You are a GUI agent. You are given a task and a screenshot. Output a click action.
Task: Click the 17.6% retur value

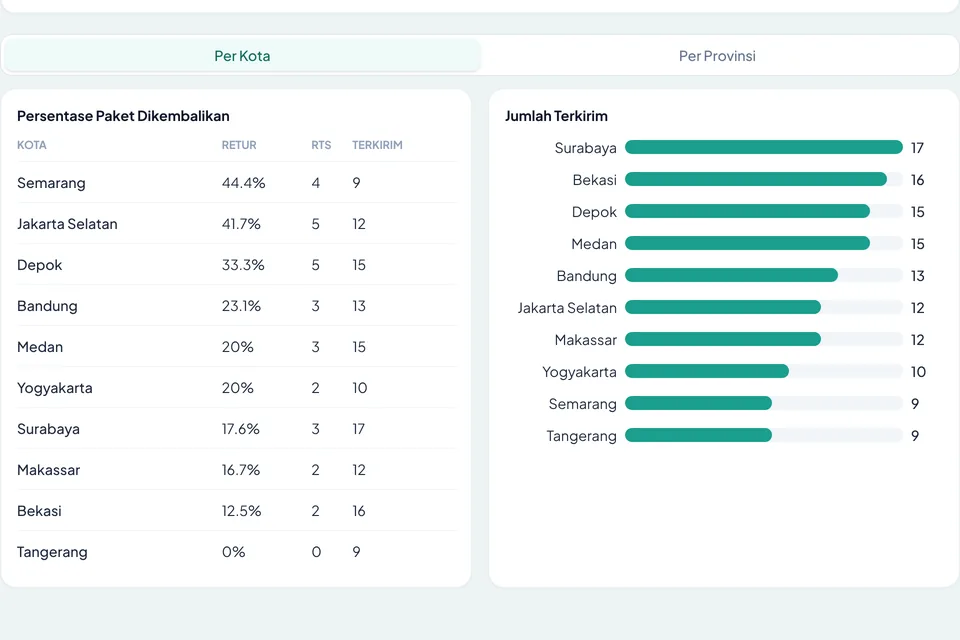pos(241,429)
